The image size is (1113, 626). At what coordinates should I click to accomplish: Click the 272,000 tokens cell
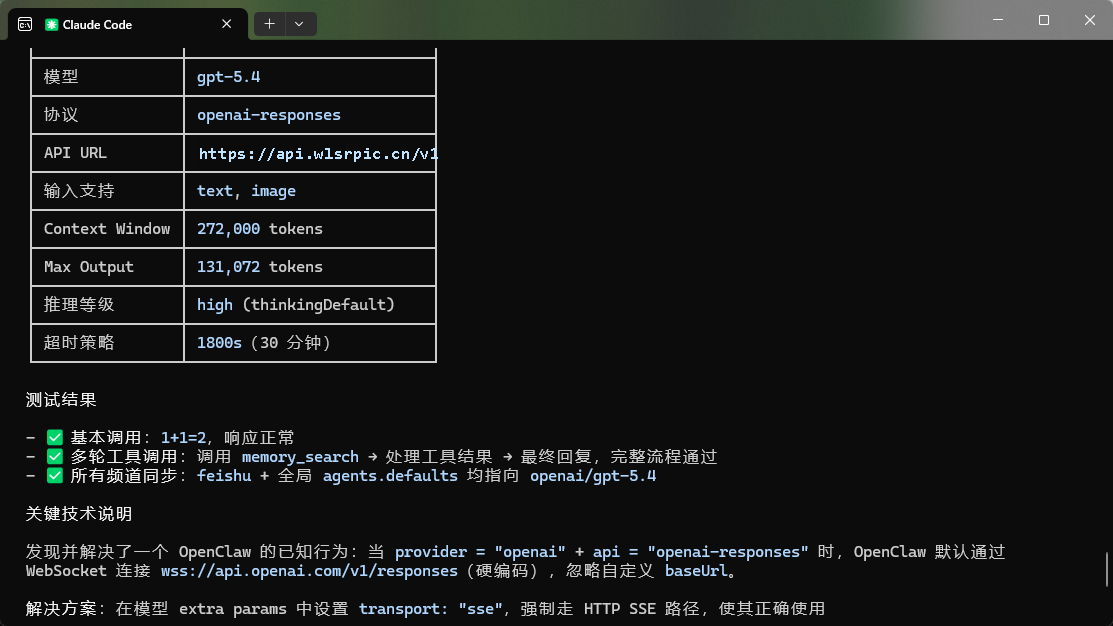point(256,228)
